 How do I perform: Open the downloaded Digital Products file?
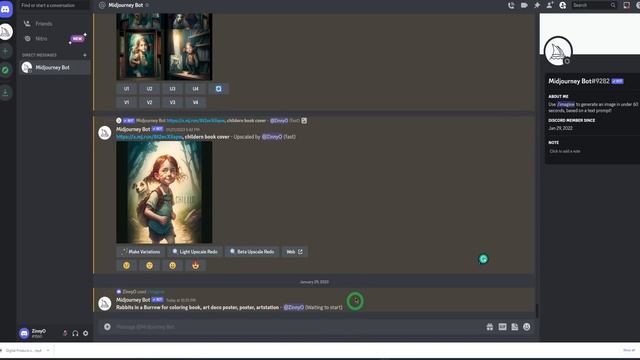click(x=23, y=350)
